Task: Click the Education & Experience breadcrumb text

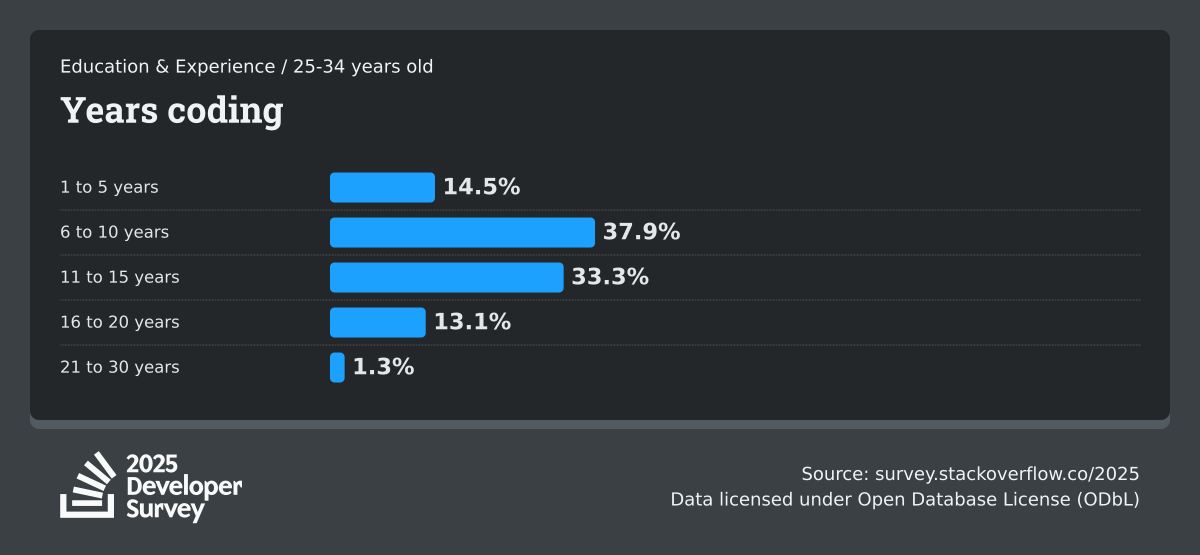Action: [x=167, y=67]
